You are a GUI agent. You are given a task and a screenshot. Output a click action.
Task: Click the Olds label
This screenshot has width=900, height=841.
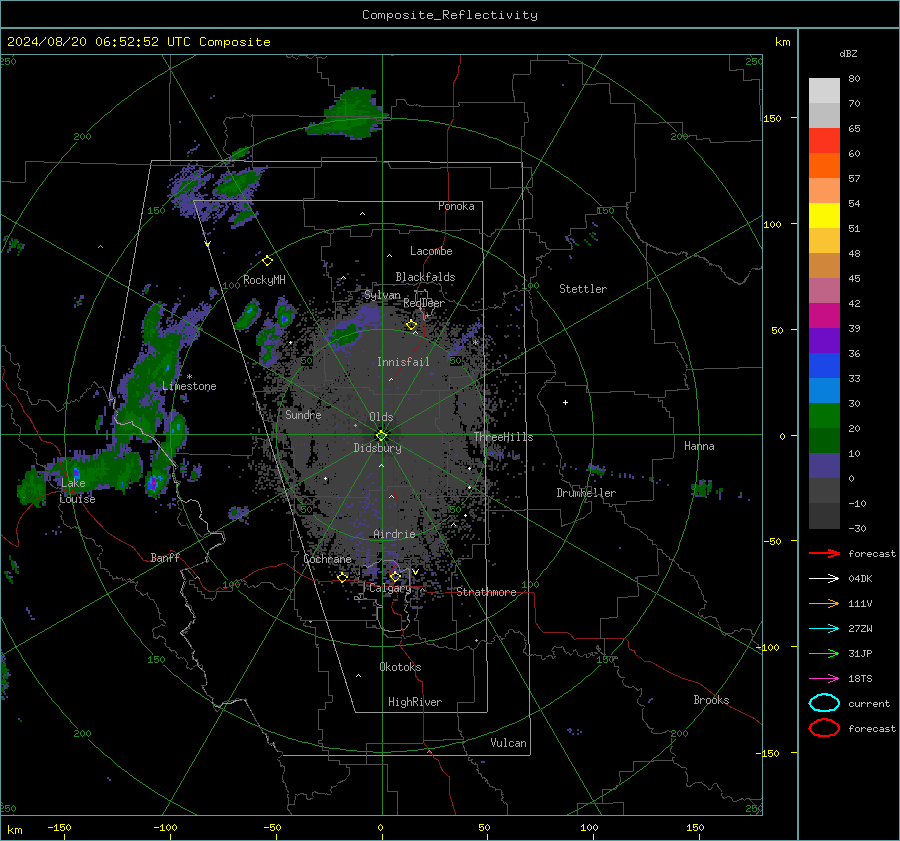[381, 417]
